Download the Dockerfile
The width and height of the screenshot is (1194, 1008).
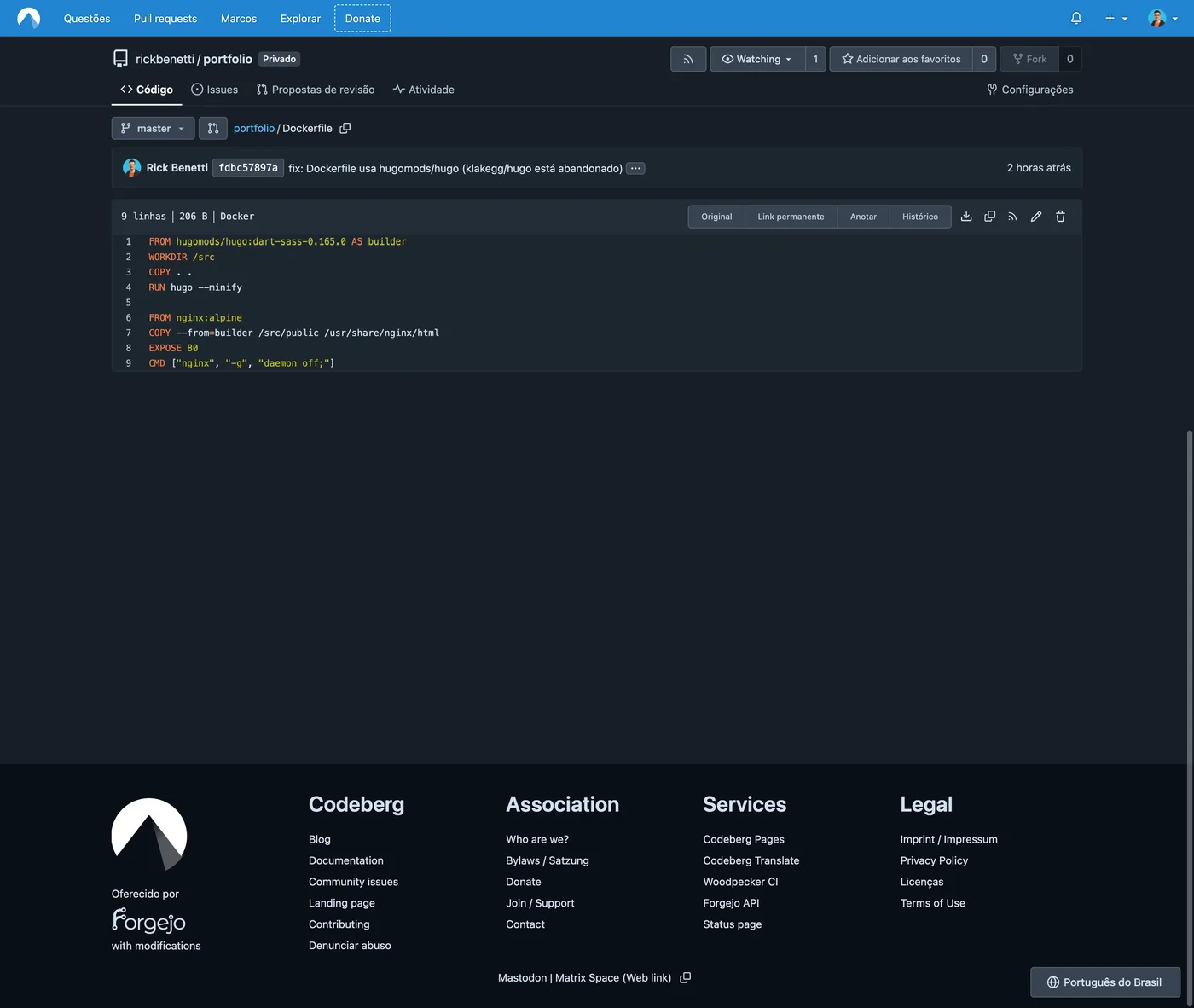[x=966, y=217]
